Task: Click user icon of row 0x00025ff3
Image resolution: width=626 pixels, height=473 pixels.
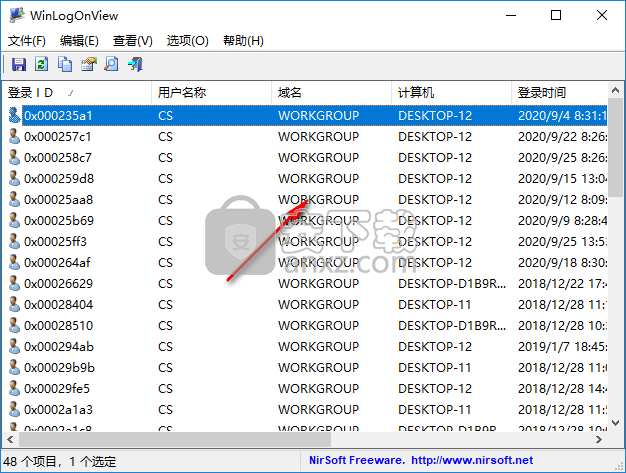Action: point(14,241)
